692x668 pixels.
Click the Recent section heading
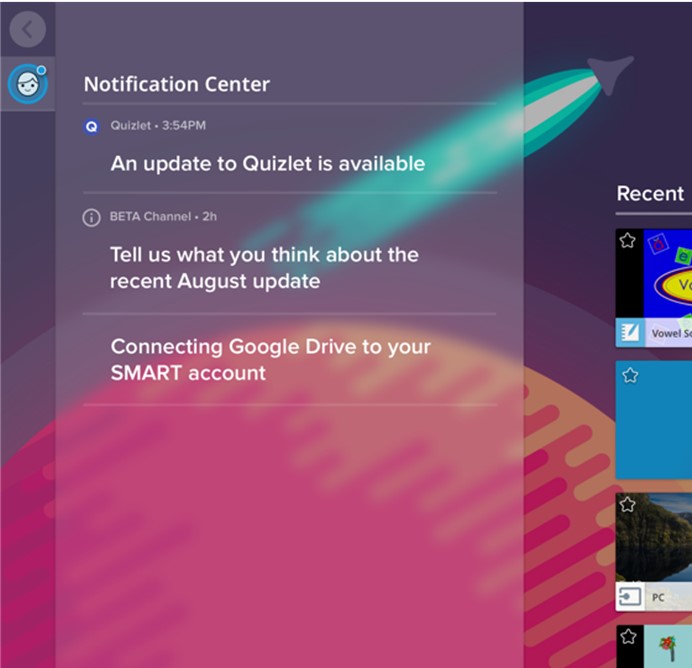(x=650, y=193)
